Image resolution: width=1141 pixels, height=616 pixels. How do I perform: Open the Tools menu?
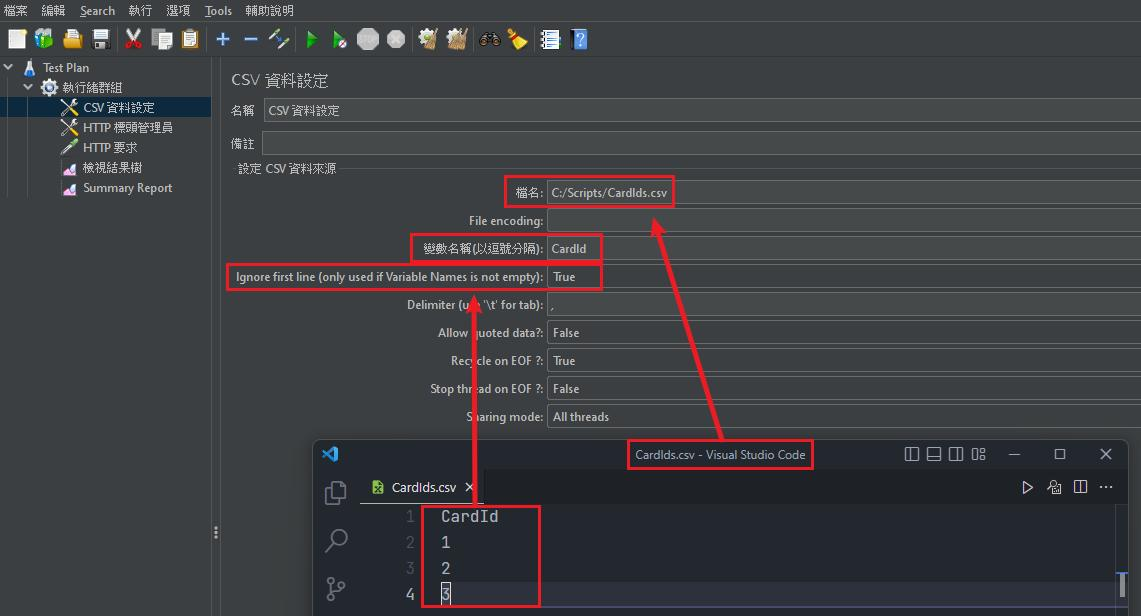[218, 10]
